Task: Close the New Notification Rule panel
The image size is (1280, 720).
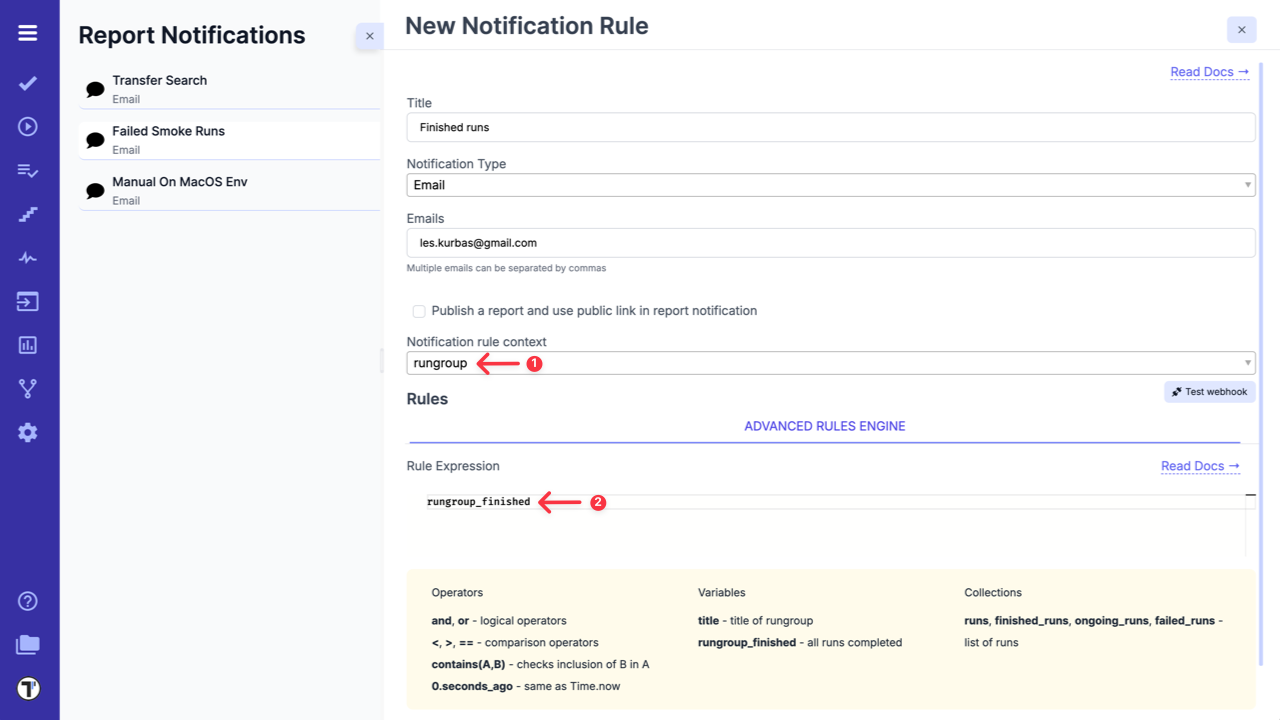Action: [1241, 30]
